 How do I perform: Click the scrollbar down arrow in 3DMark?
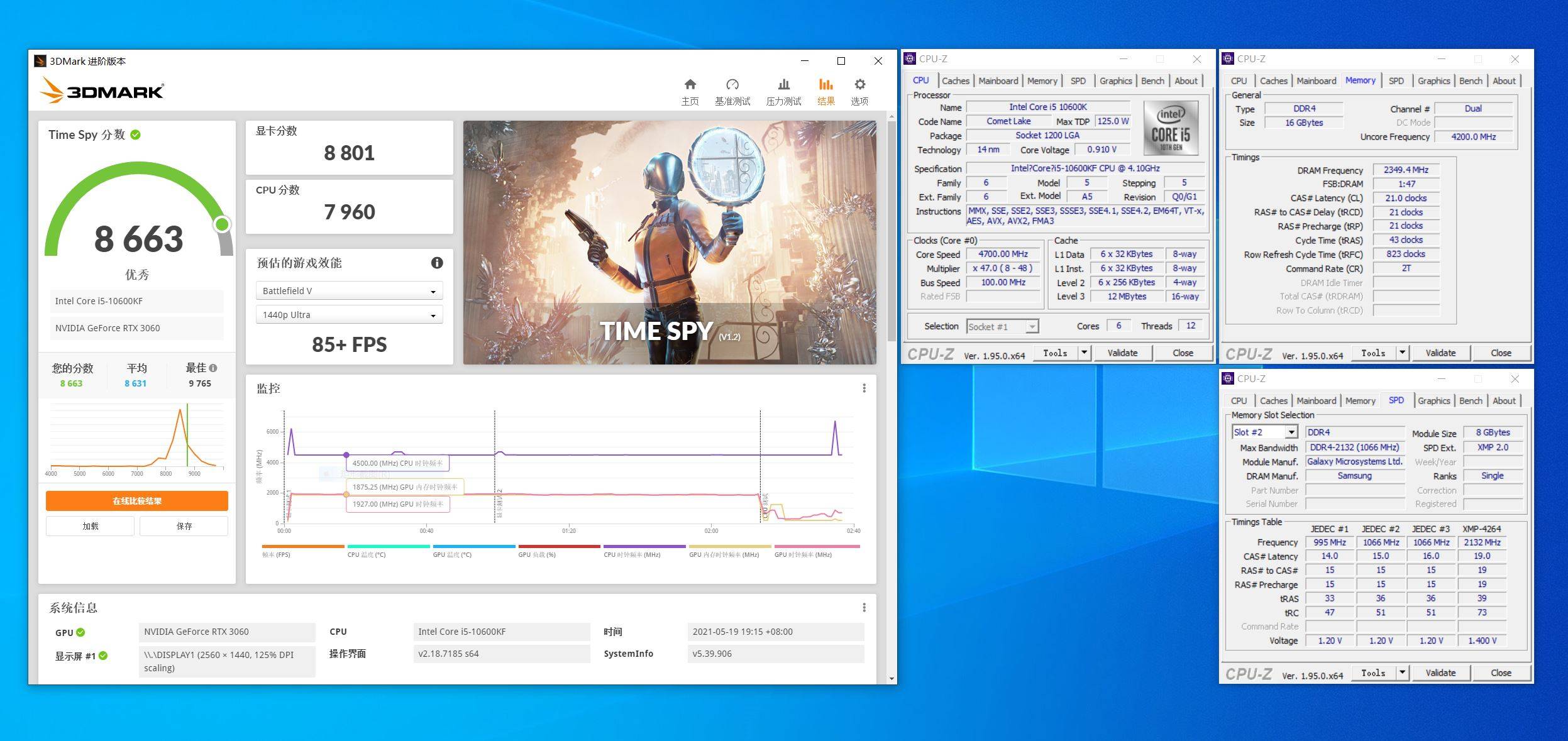(892, 679)
